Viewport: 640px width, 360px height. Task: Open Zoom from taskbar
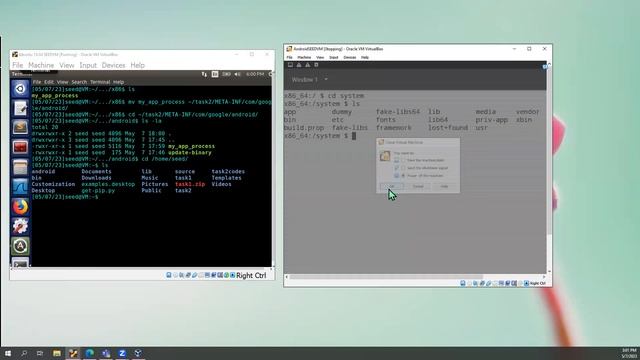pos(122,353)
